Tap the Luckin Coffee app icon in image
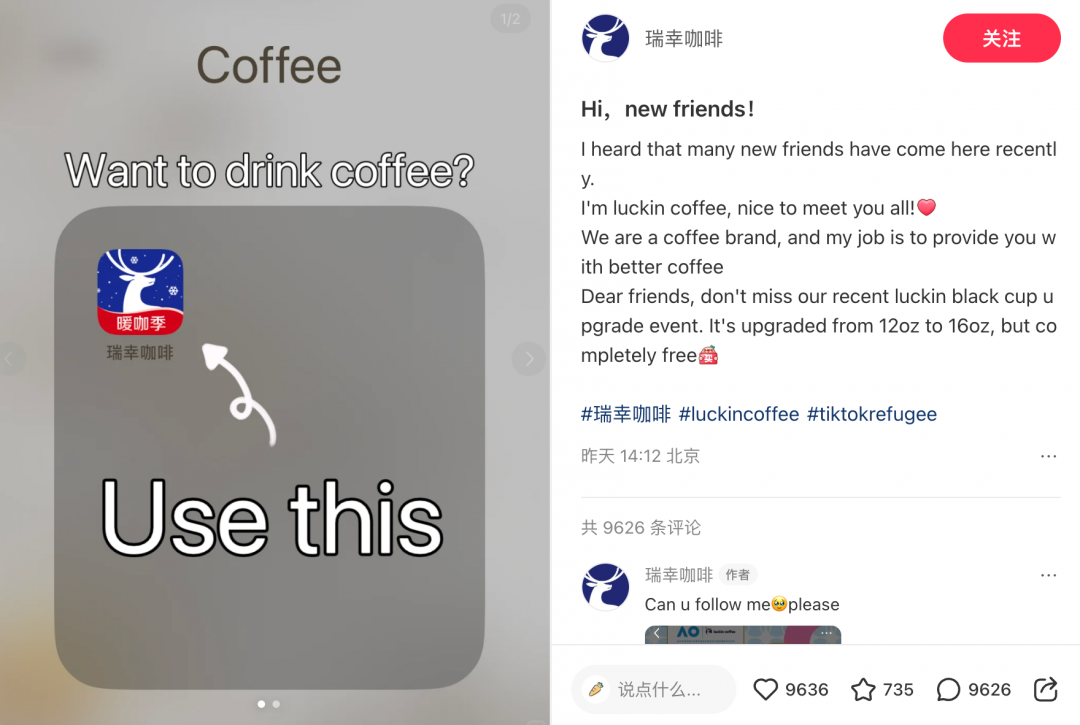This screenshot has width=1080, height=725. tap(141, 292)
